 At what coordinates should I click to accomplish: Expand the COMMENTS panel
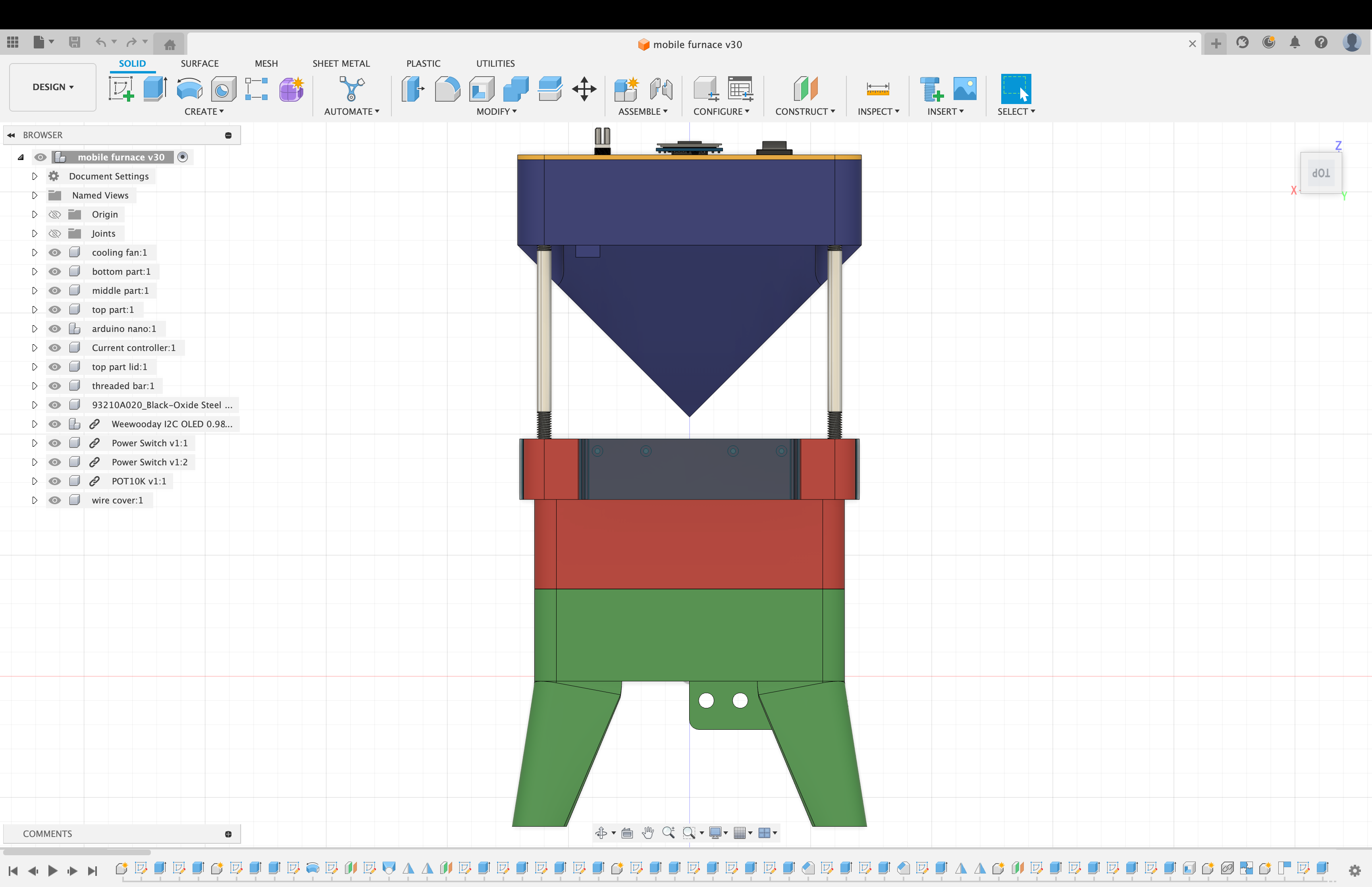coord(228,833)
